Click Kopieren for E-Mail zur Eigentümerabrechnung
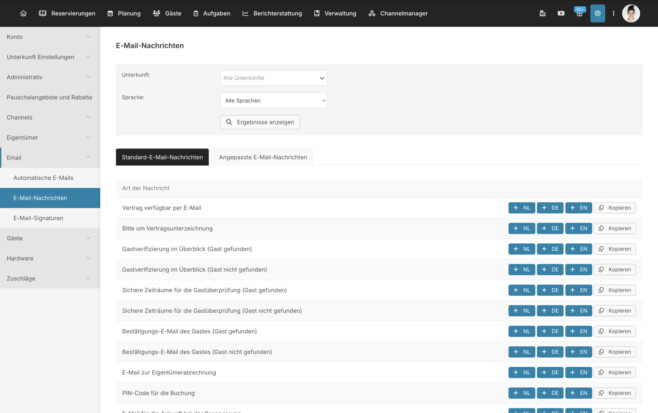 [x=615, y=372]
